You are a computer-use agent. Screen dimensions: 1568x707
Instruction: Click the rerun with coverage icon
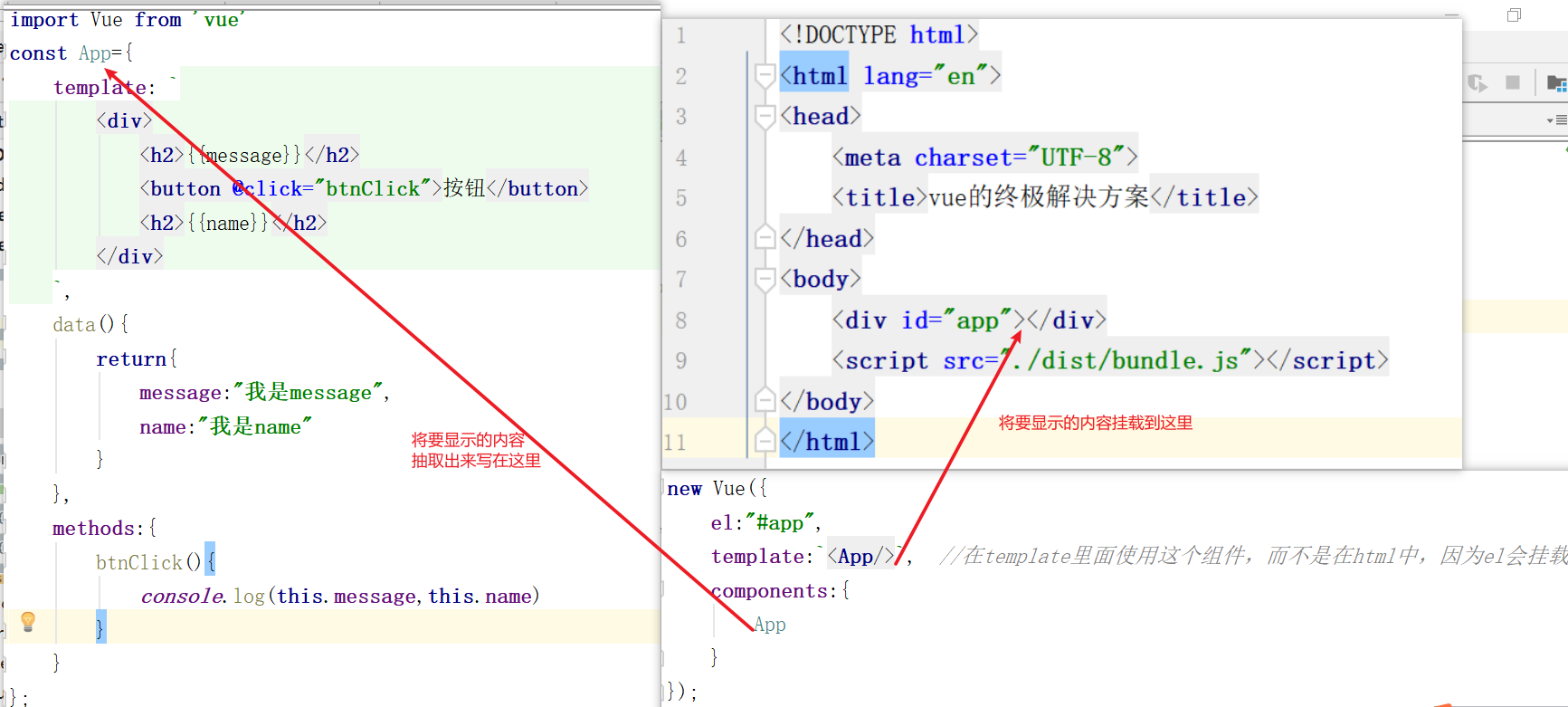point(1477,83)
